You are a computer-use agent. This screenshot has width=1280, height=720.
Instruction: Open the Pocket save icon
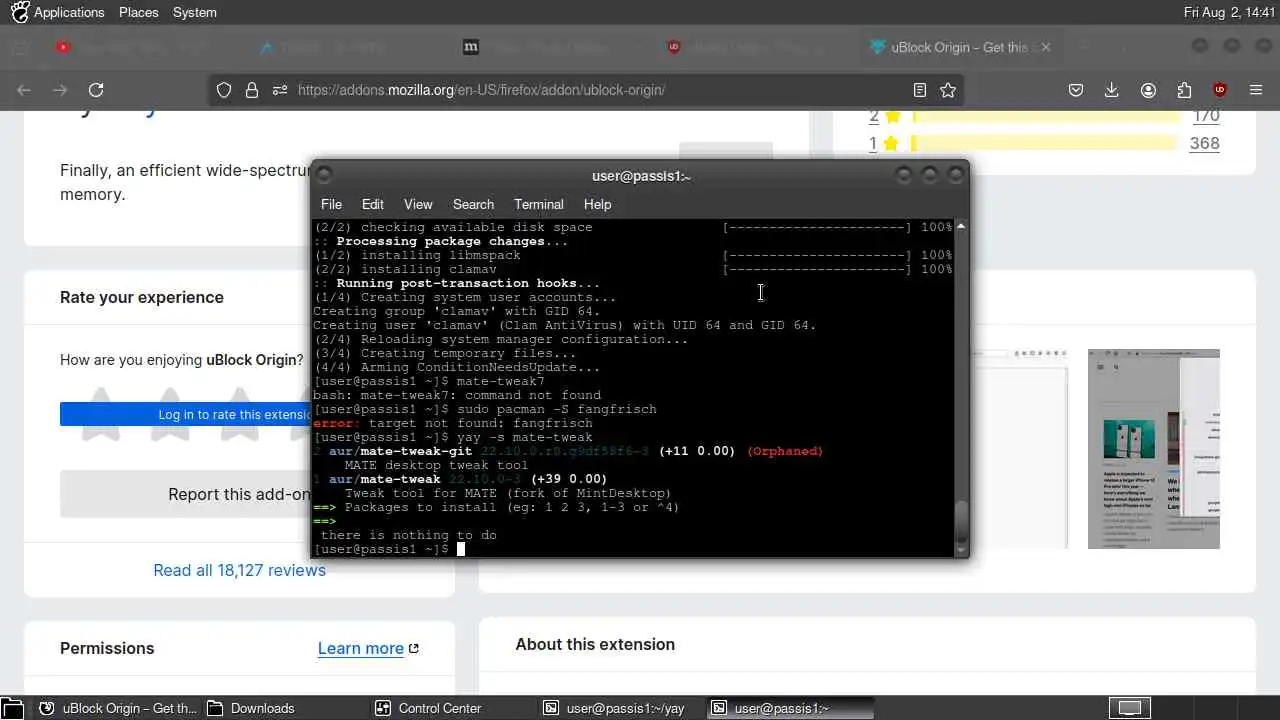pyautogui.click(x=1076, y=90)
